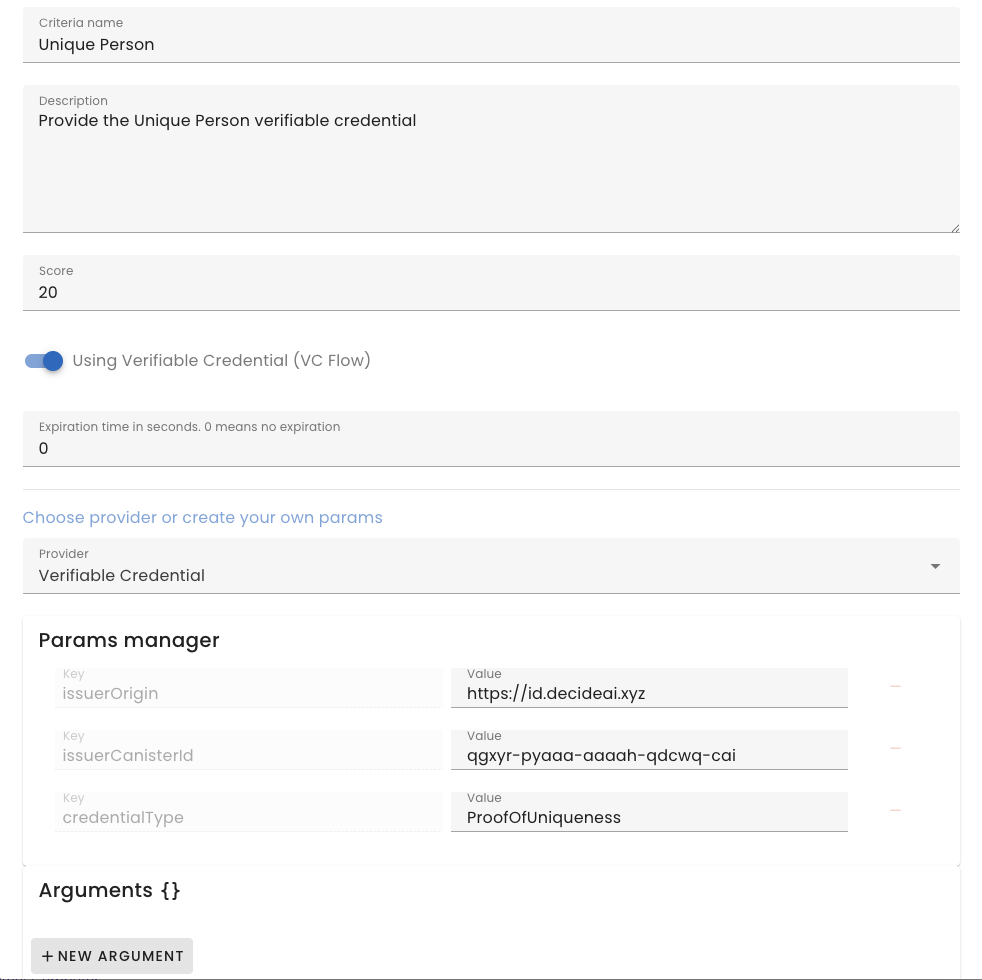
Task: Remove the issuerOrigin parameter row
Action: (895, 687)
